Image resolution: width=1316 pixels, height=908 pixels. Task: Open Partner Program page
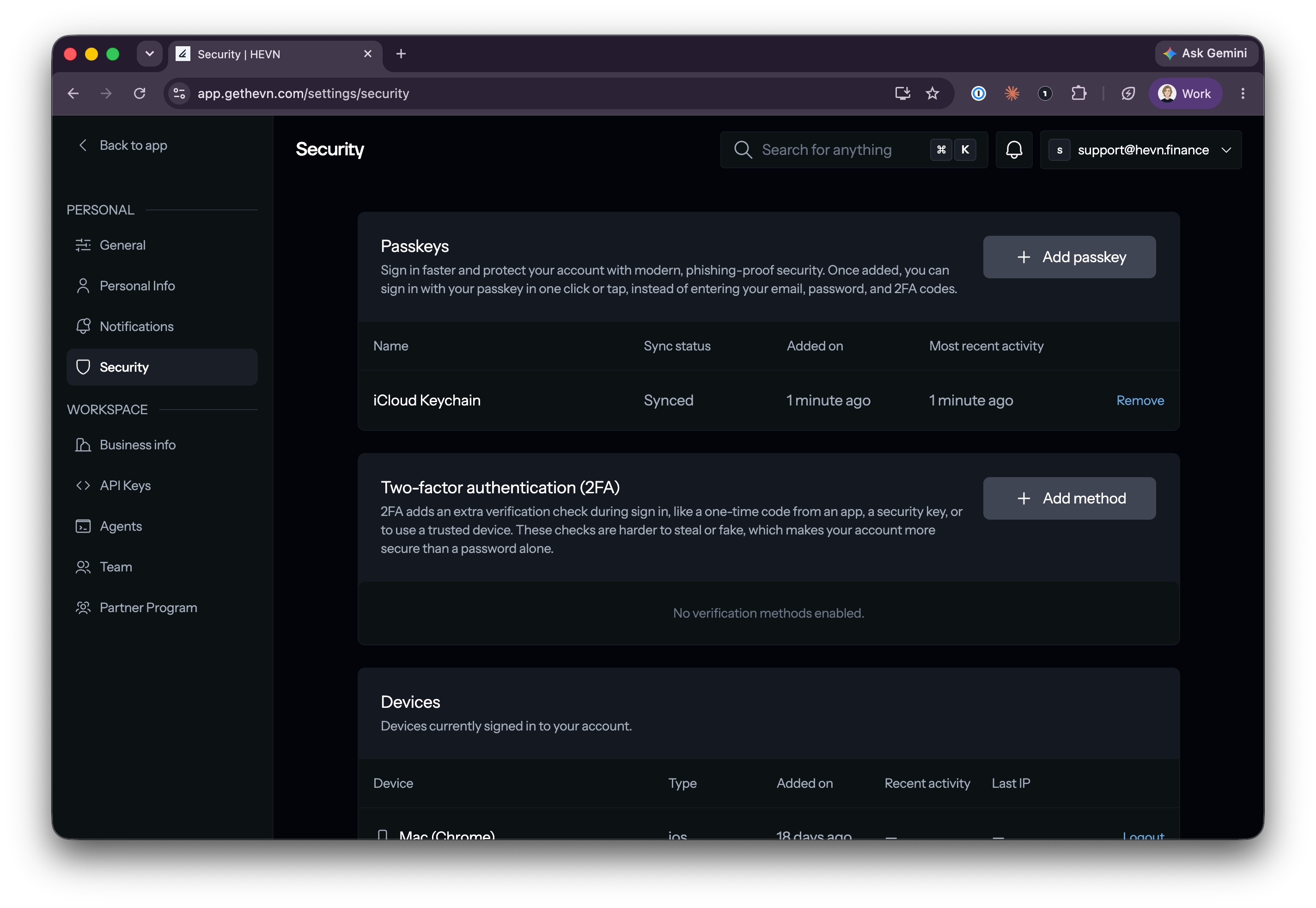[x=162, y=607]
